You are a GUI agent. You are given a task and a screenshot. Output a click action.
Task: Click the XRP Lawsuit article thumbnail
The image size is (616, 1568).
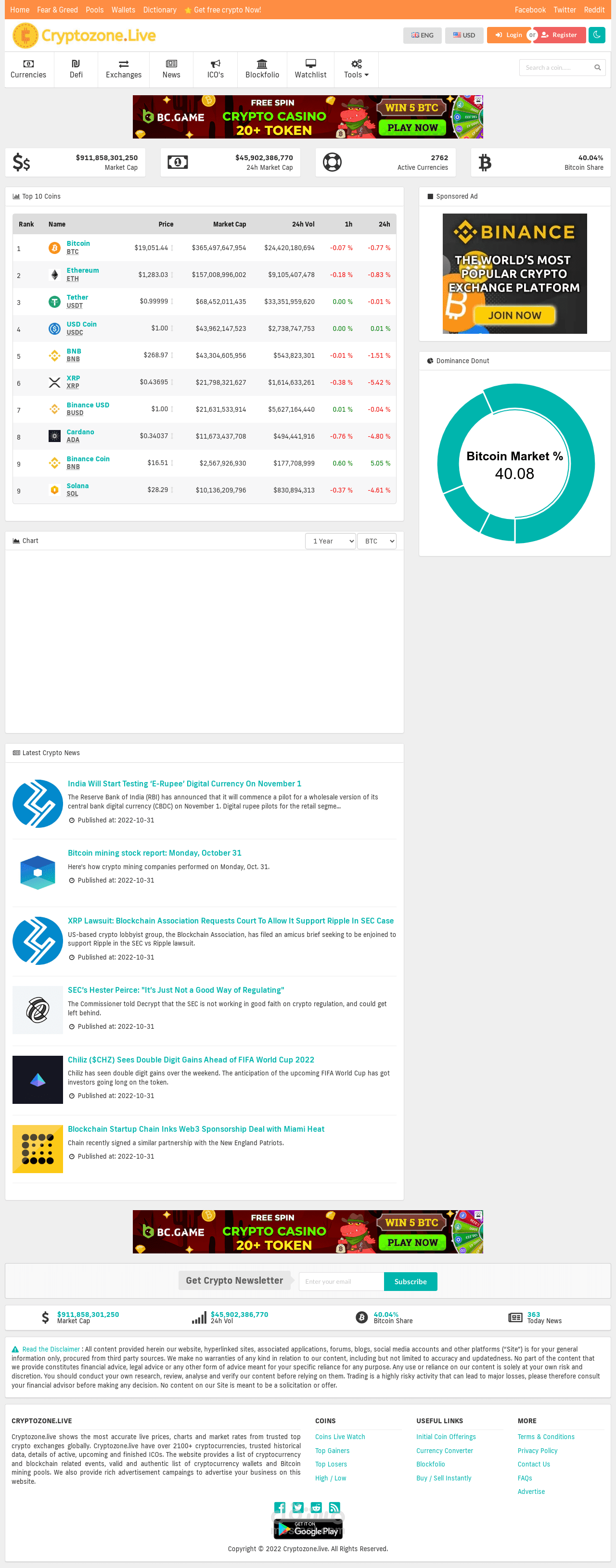click(38, 940)
